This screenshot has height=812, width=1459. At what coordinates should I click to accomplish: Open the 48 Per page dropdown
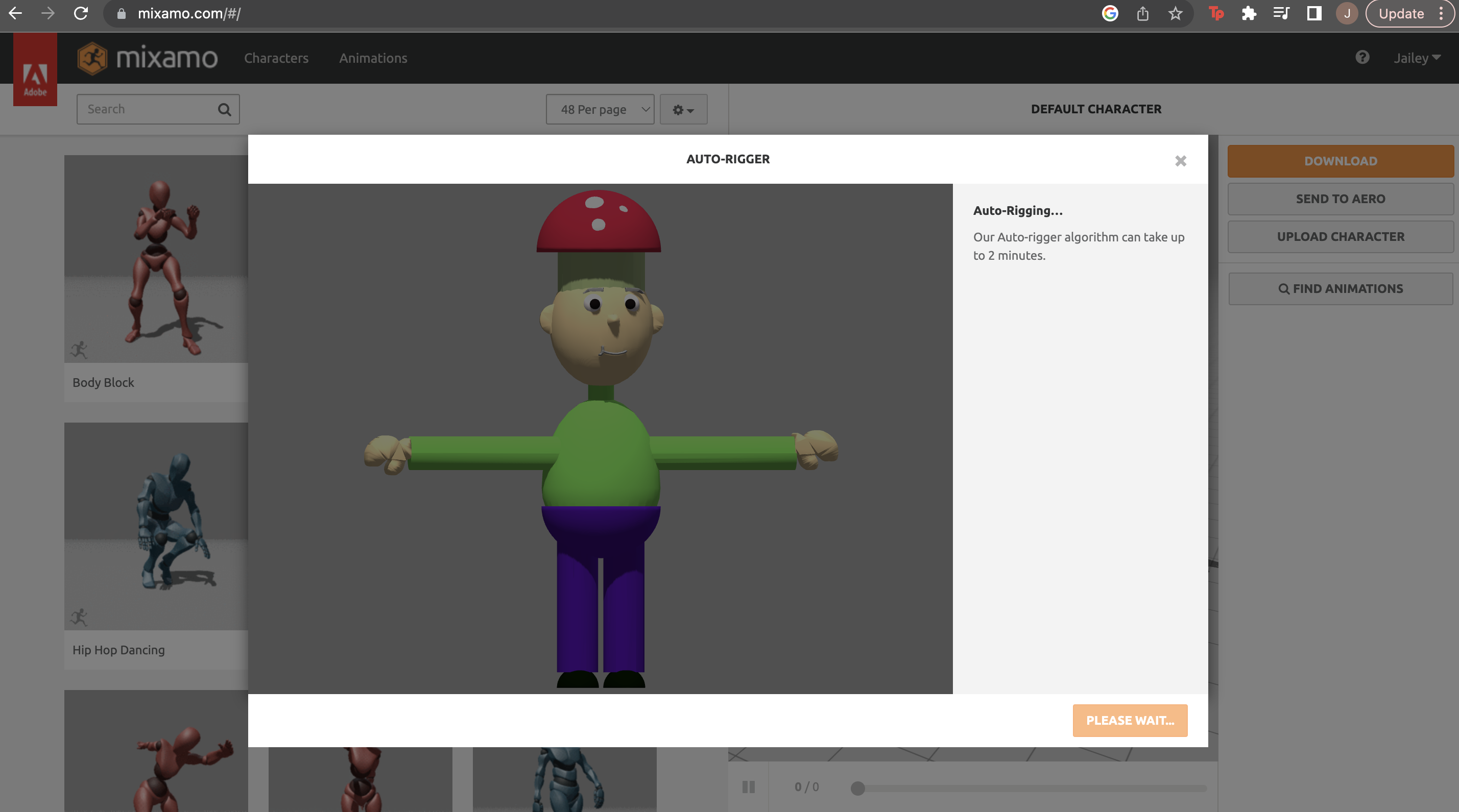(x=600, y=109)
